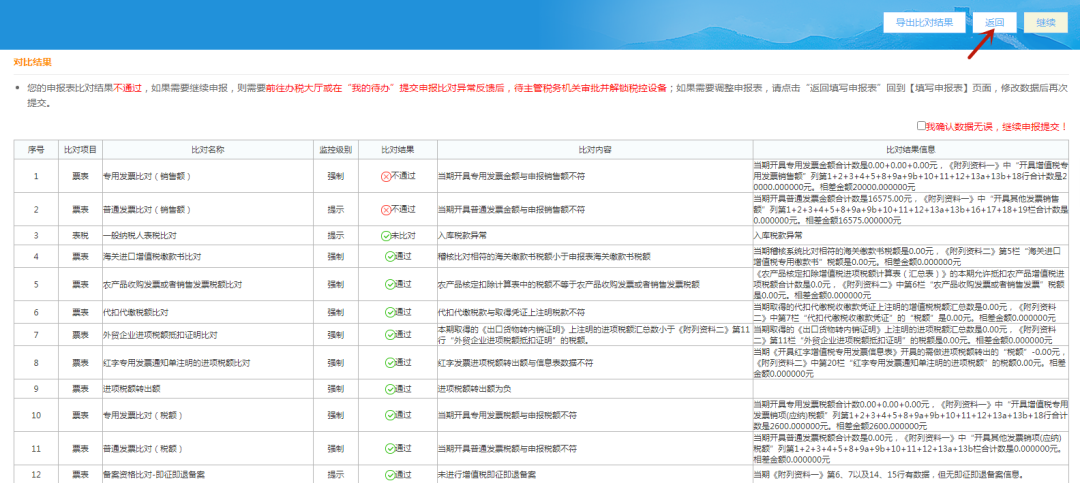Click the 比对名称 column header

207,150
